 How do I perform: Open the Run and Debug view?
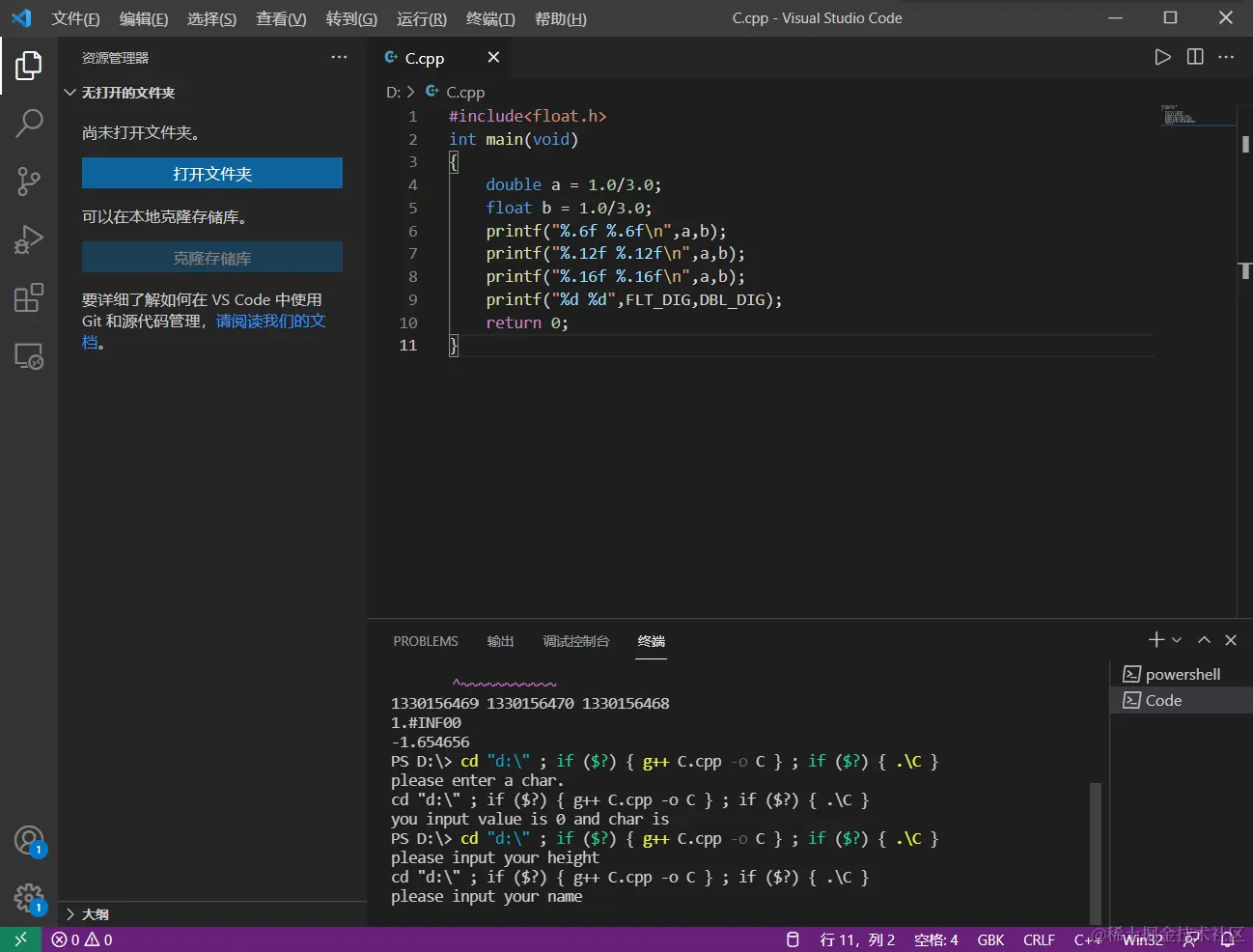(x=29, y=238)
